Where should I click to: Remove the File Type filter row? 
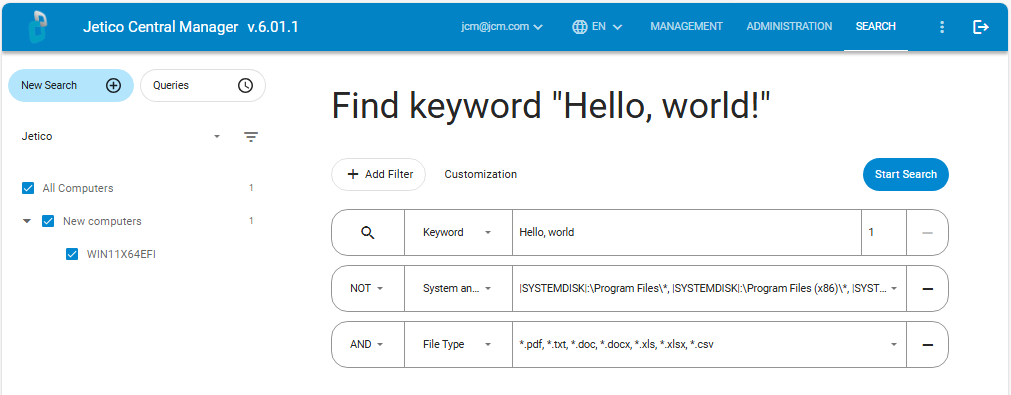pos(928,345)
